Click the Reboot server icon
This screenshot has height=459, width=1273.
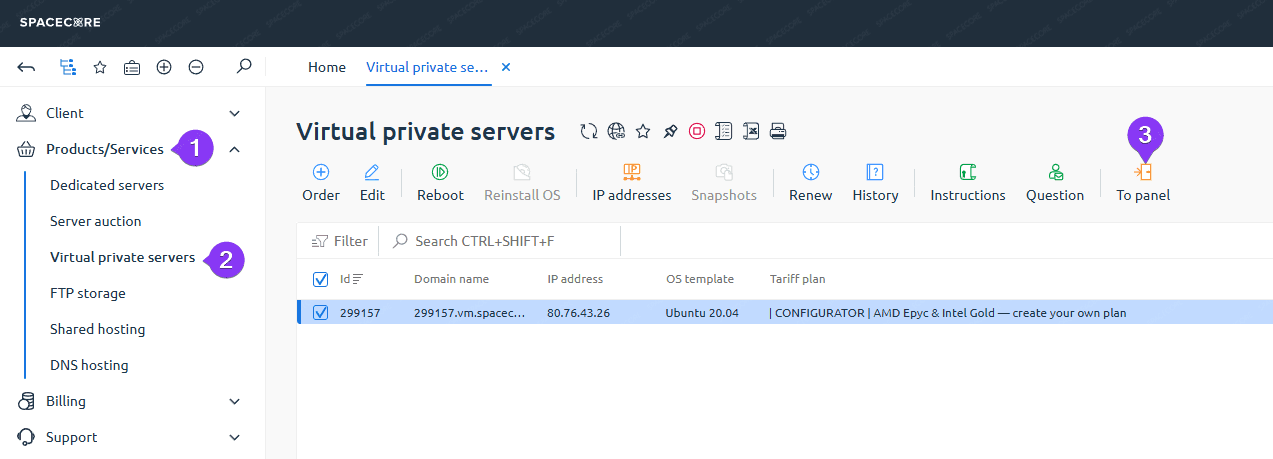point(440,182)
